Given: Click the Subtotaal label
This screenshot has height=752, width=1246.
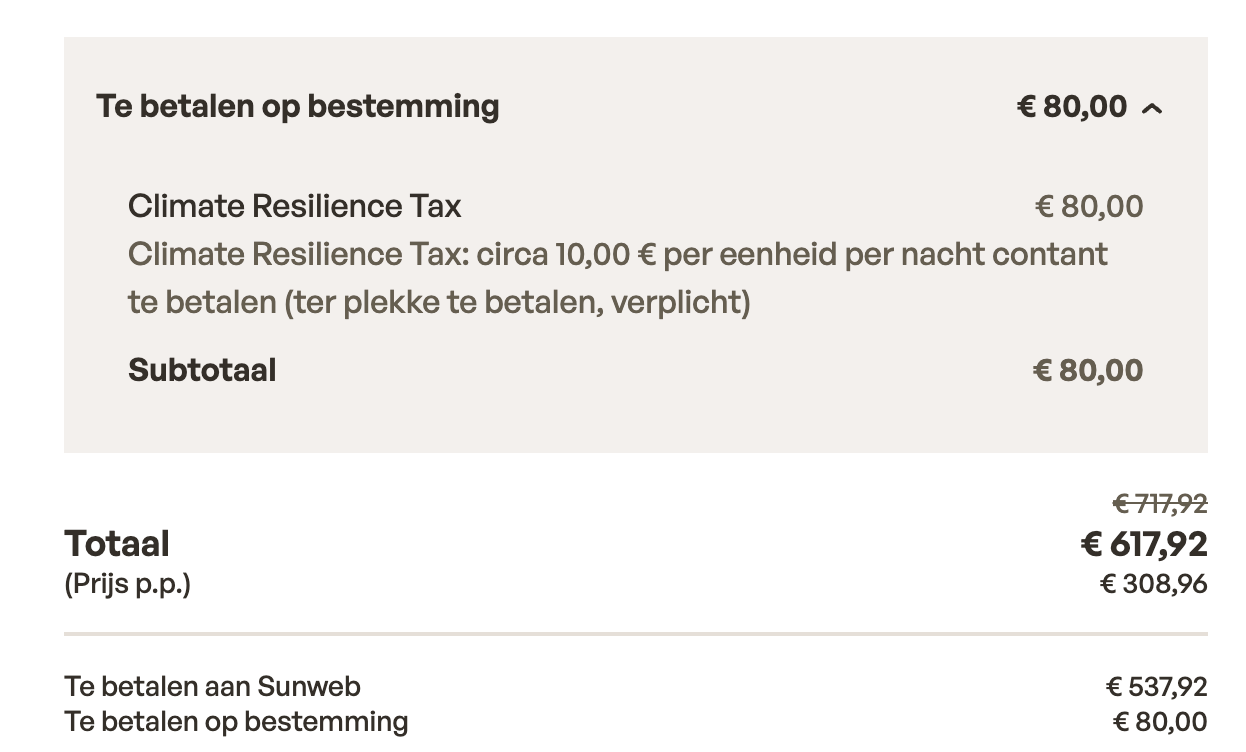Looking at the screenshot, I should coord(202,370).
